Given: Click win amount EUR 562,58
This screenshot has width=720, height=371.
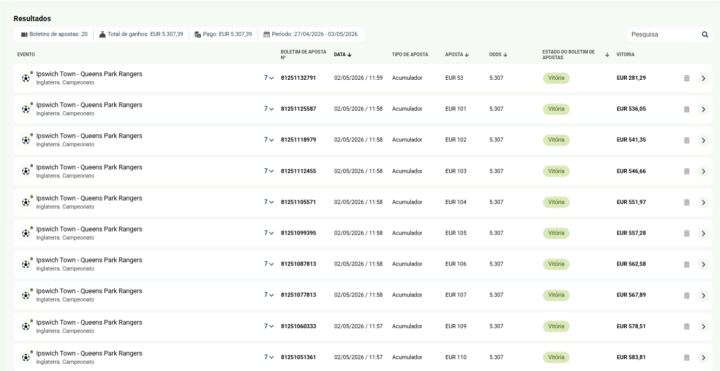Looking at the screenshot, I should (x=631, y=264).
